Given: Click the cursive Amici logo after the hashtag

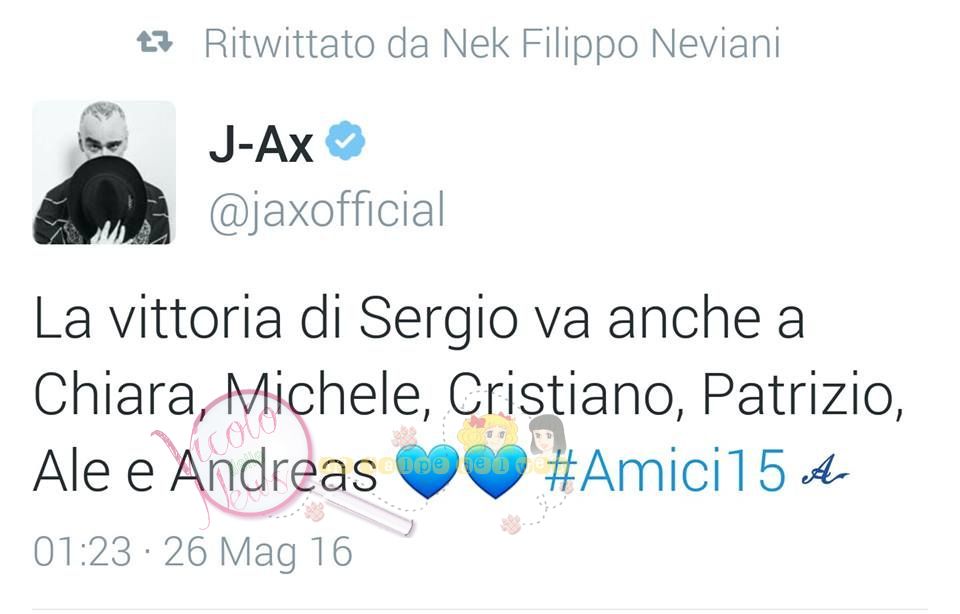Looking at the screenshot, I should [824, 471].
